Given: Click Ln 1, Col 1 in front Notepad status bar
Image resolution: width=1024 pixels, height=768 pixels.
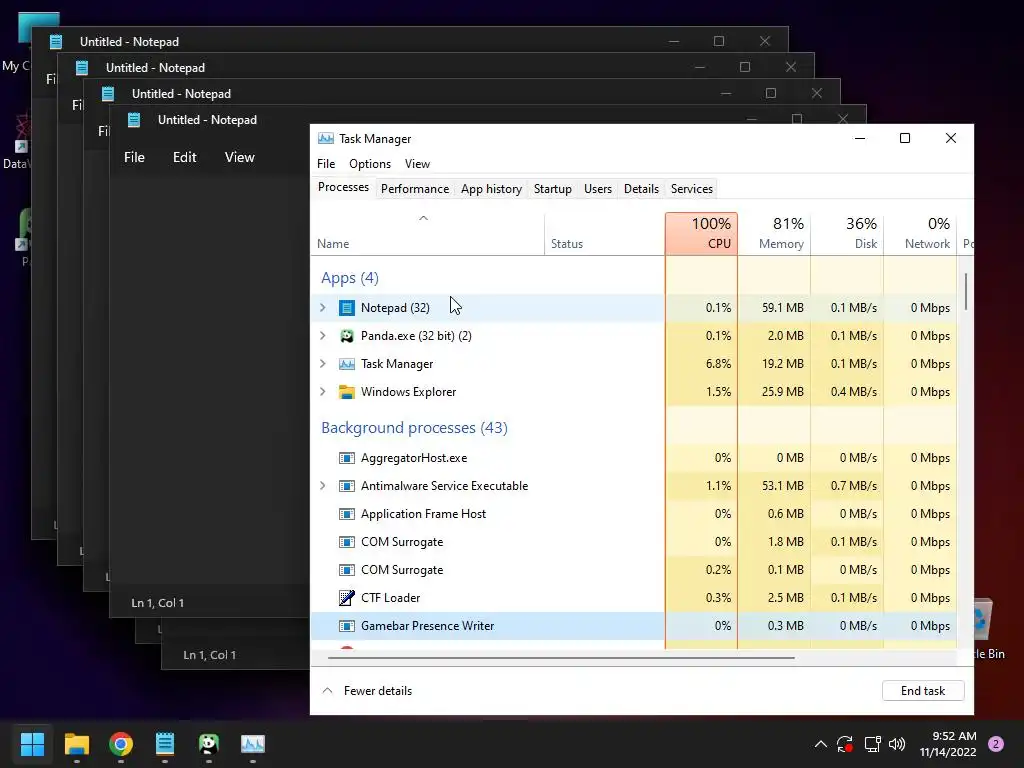Looking at the screenshot, I should 157,603.
